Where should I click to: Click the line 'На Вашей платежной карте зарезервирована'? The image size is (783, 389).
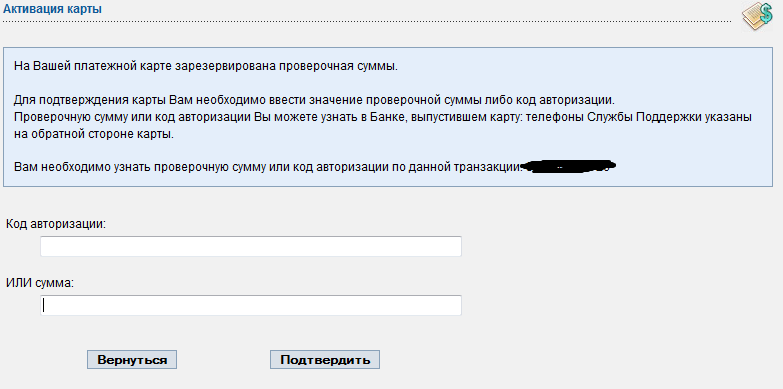pyautogui.click(x=206, y=66)
